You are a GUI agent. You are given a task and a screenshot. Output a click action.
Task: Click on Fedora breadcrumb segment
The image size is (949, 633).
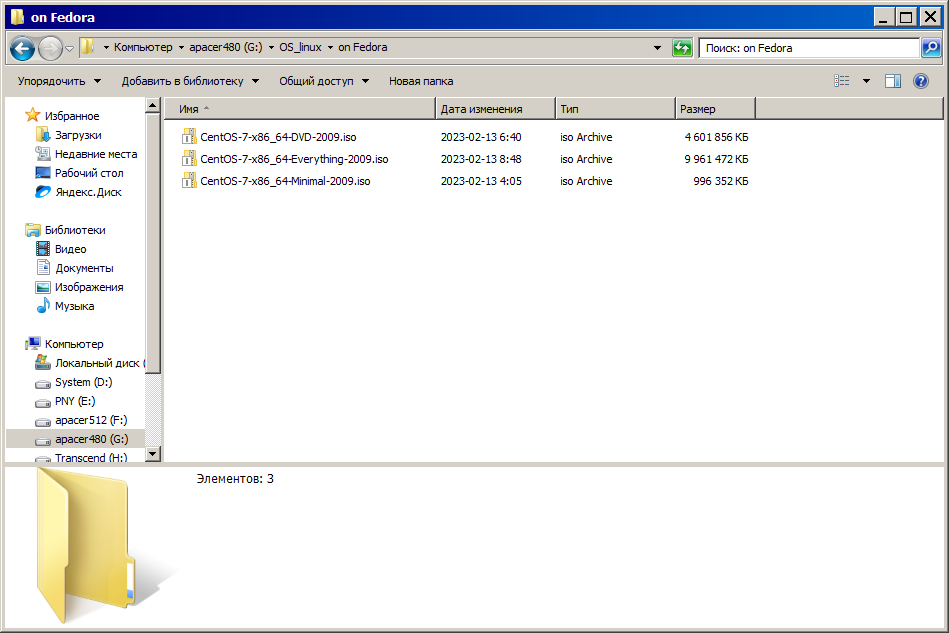pos(363,47)
